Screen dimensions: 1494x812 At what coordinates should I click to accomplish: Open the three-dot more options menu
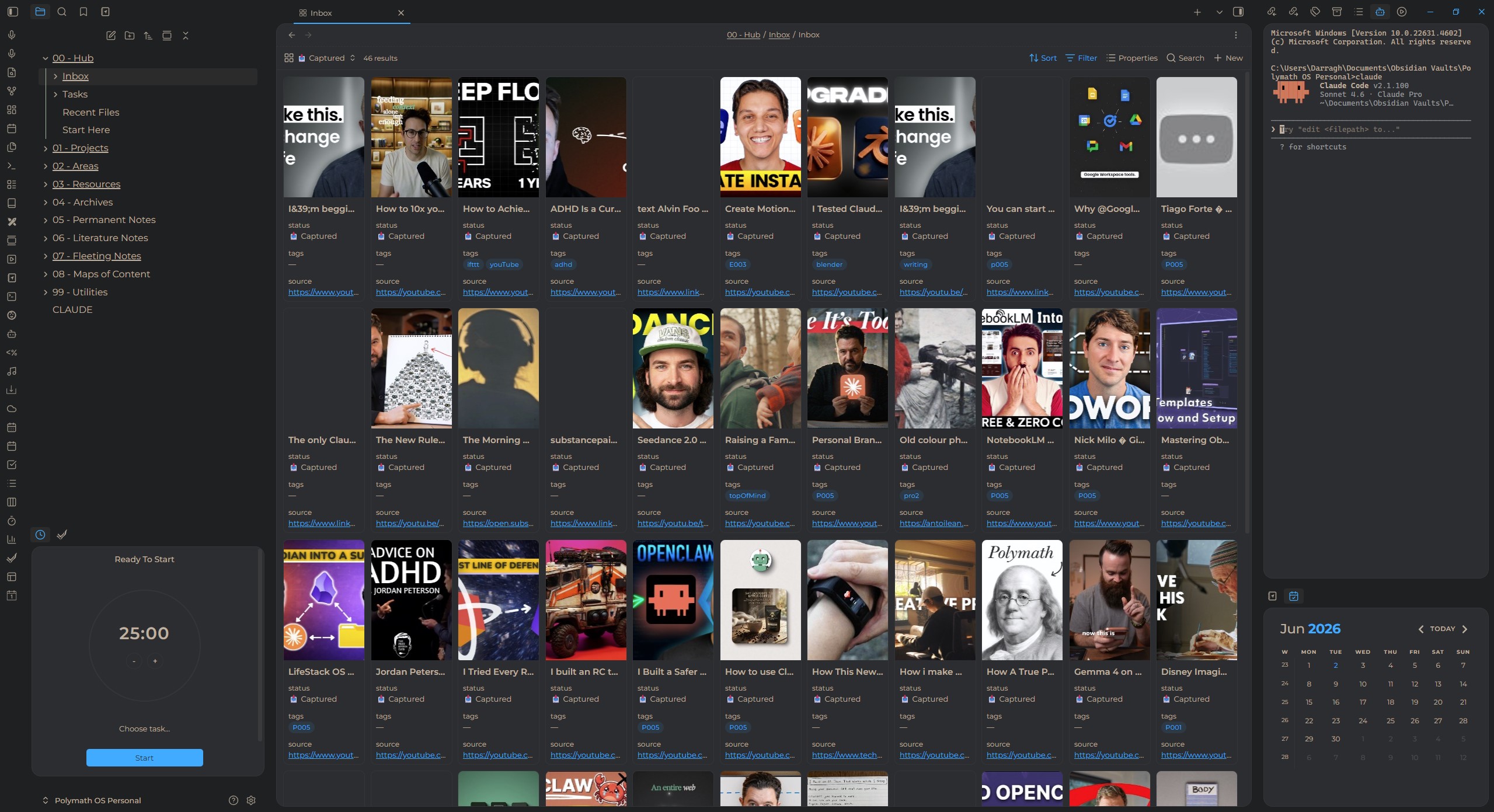[x=1236, y=35]
